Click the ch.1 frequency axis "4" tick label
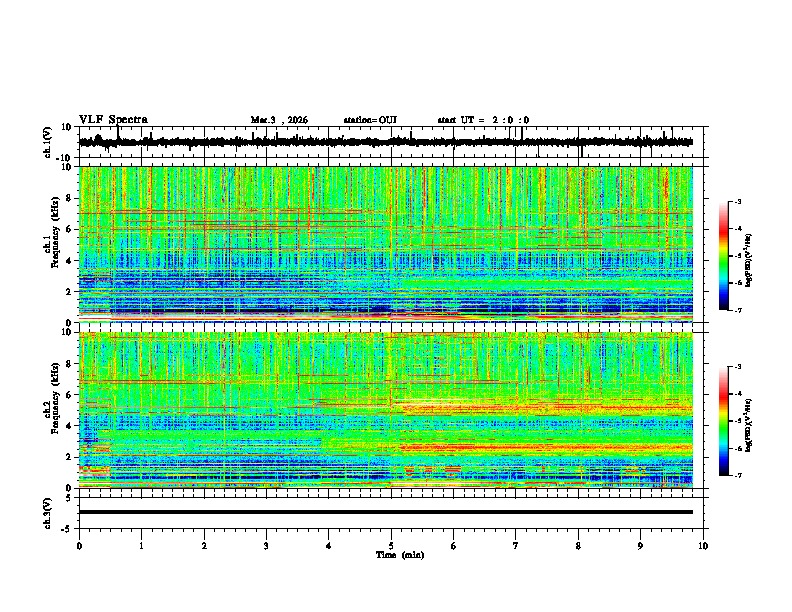 70,261
